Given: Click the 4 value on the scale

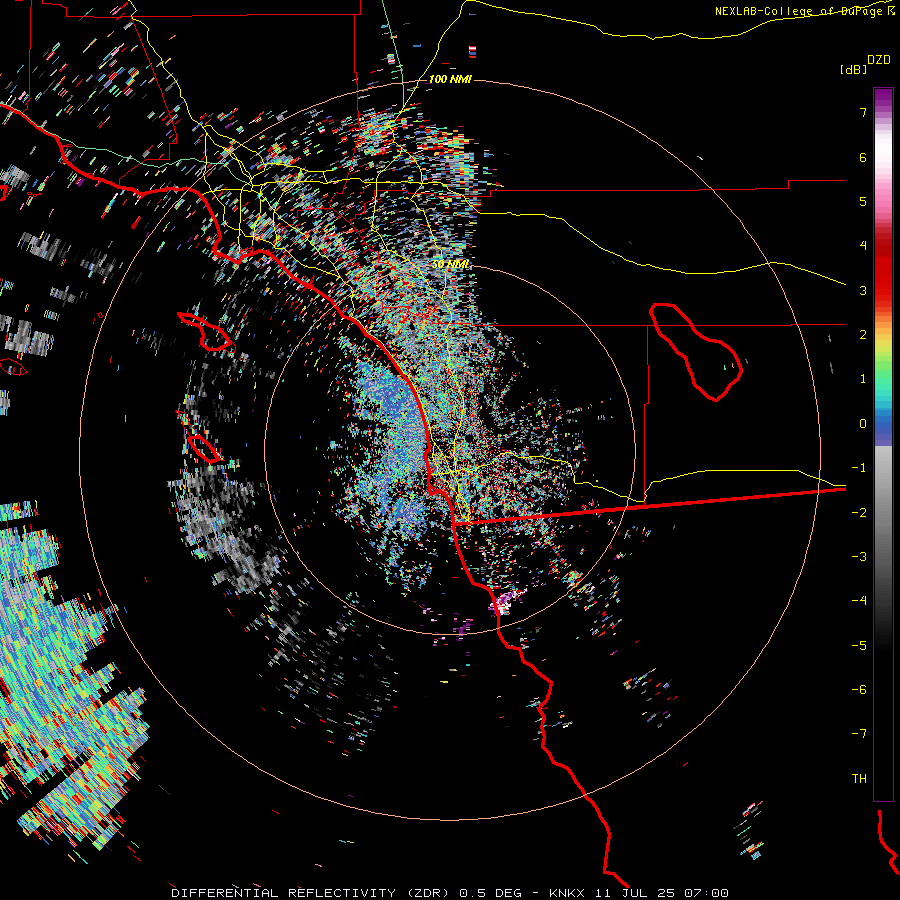Looking at the screenshot, I should click(x=863, y=246).
